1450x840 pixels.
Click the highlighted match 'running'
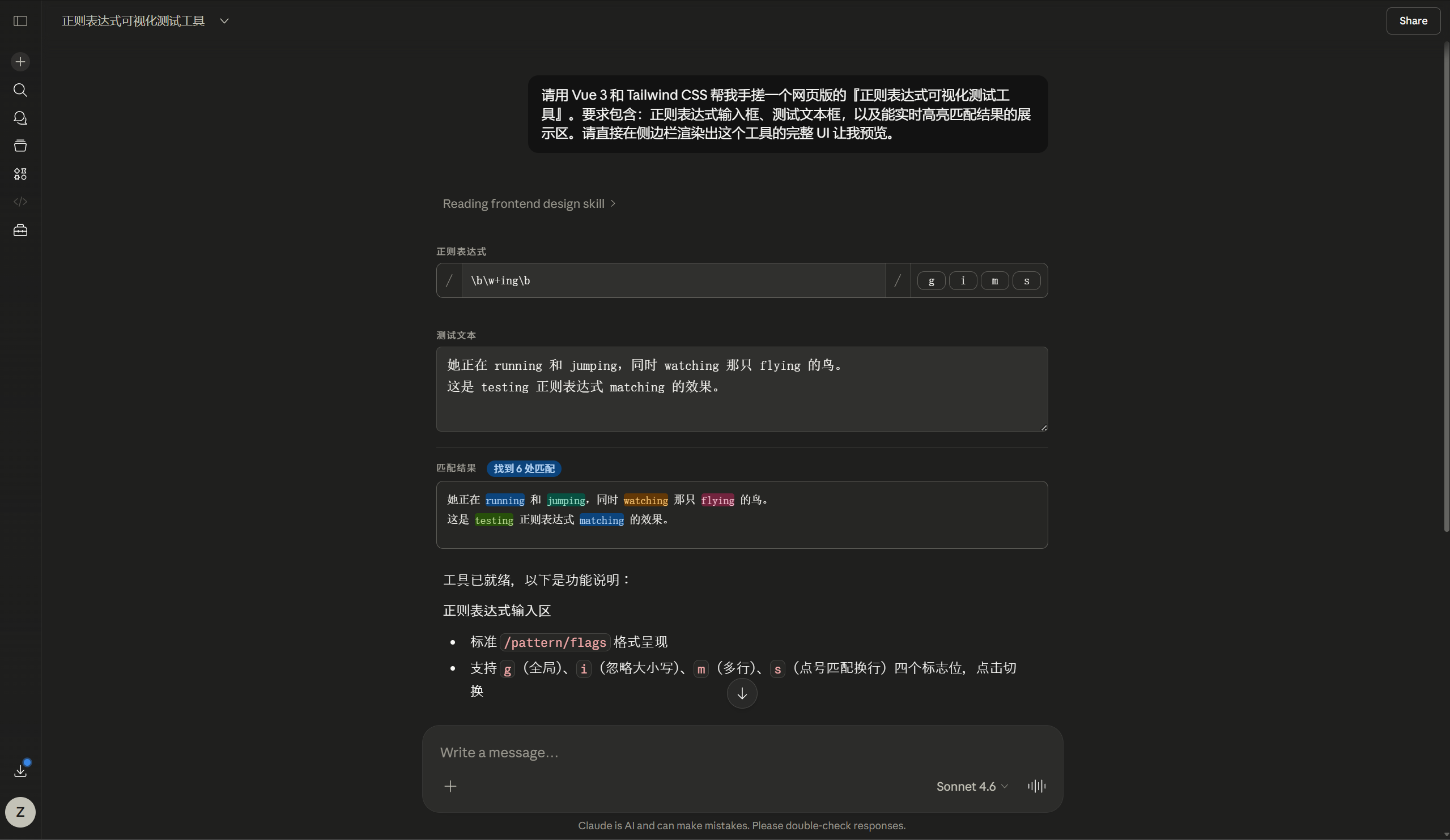pyautogui.click(x=505, y=500)
